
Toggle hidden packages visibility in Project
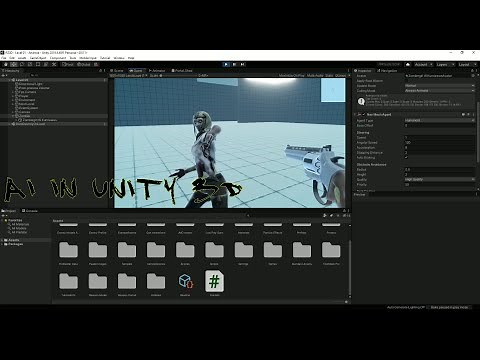click(x=345, y=216)
